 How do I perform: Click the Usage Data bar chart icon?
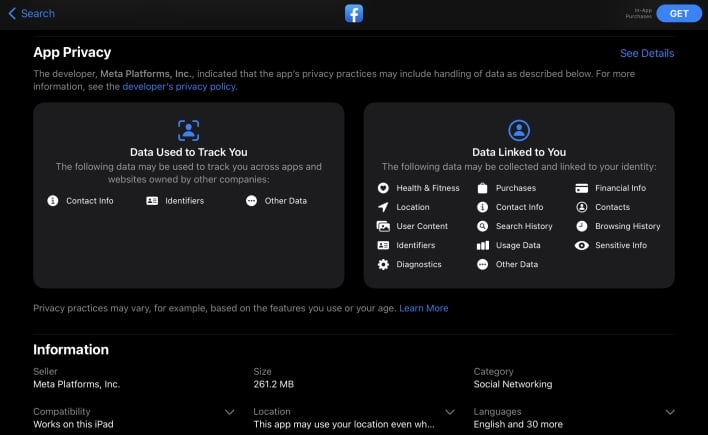482,245
